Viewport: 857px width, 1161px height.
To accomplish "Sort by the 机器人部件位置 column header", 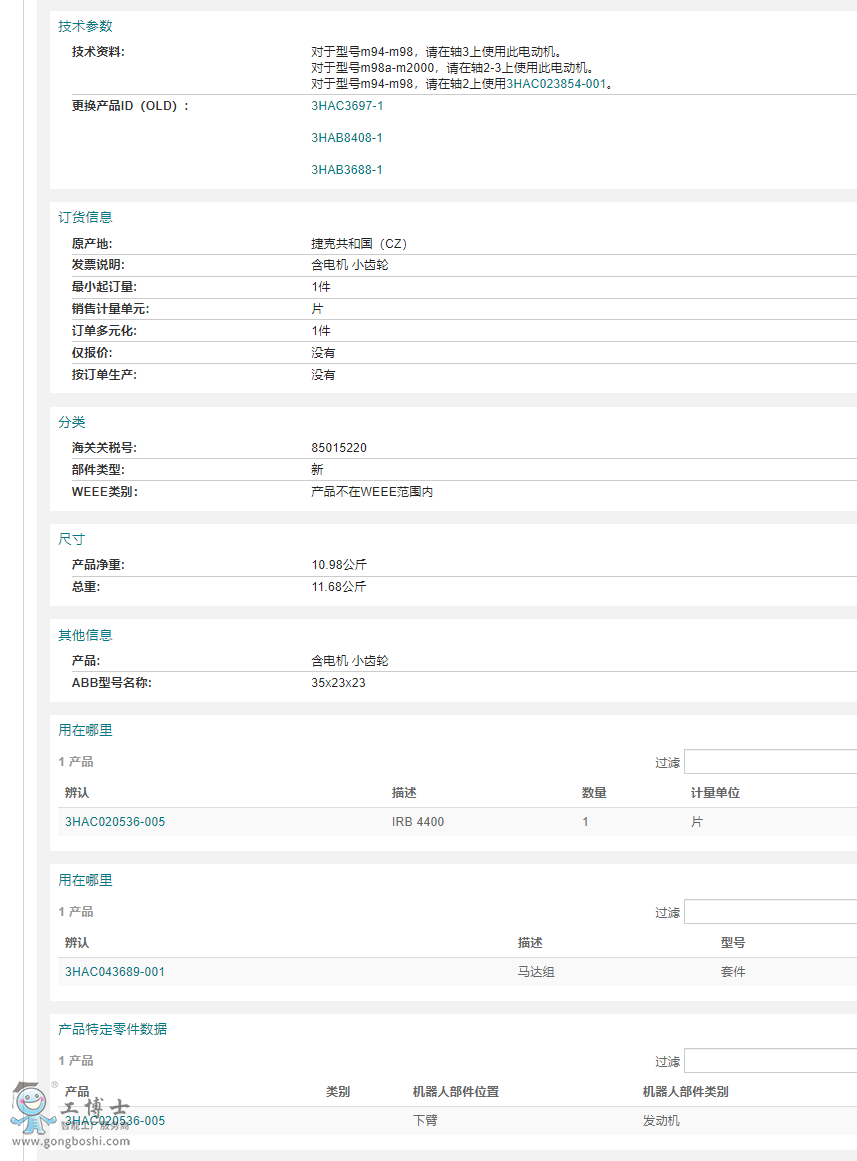I will 455,1092.
